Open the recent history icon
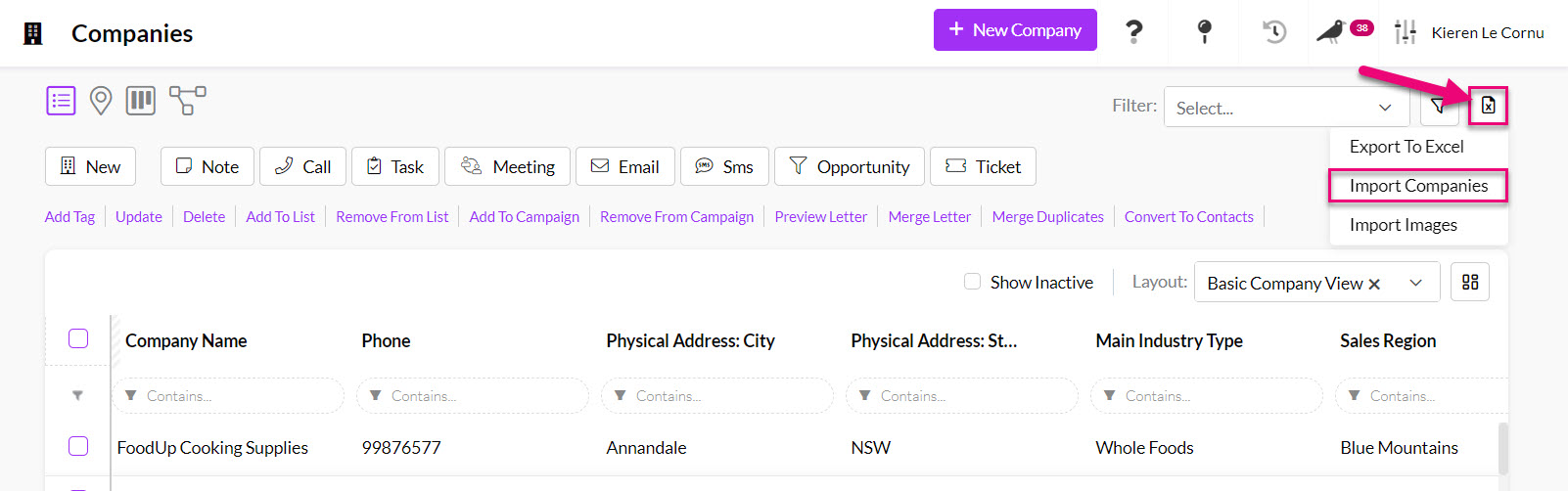 pos(1273,32)
